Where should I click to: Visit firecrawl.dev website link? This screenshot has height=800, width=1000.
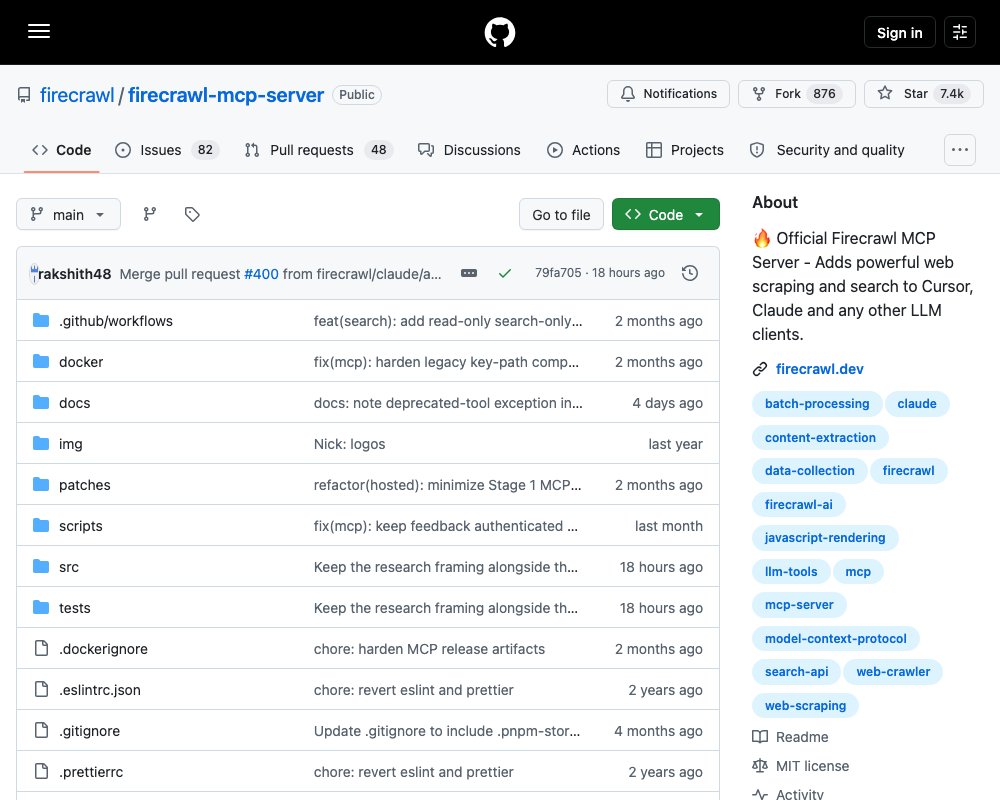(819, 369)
